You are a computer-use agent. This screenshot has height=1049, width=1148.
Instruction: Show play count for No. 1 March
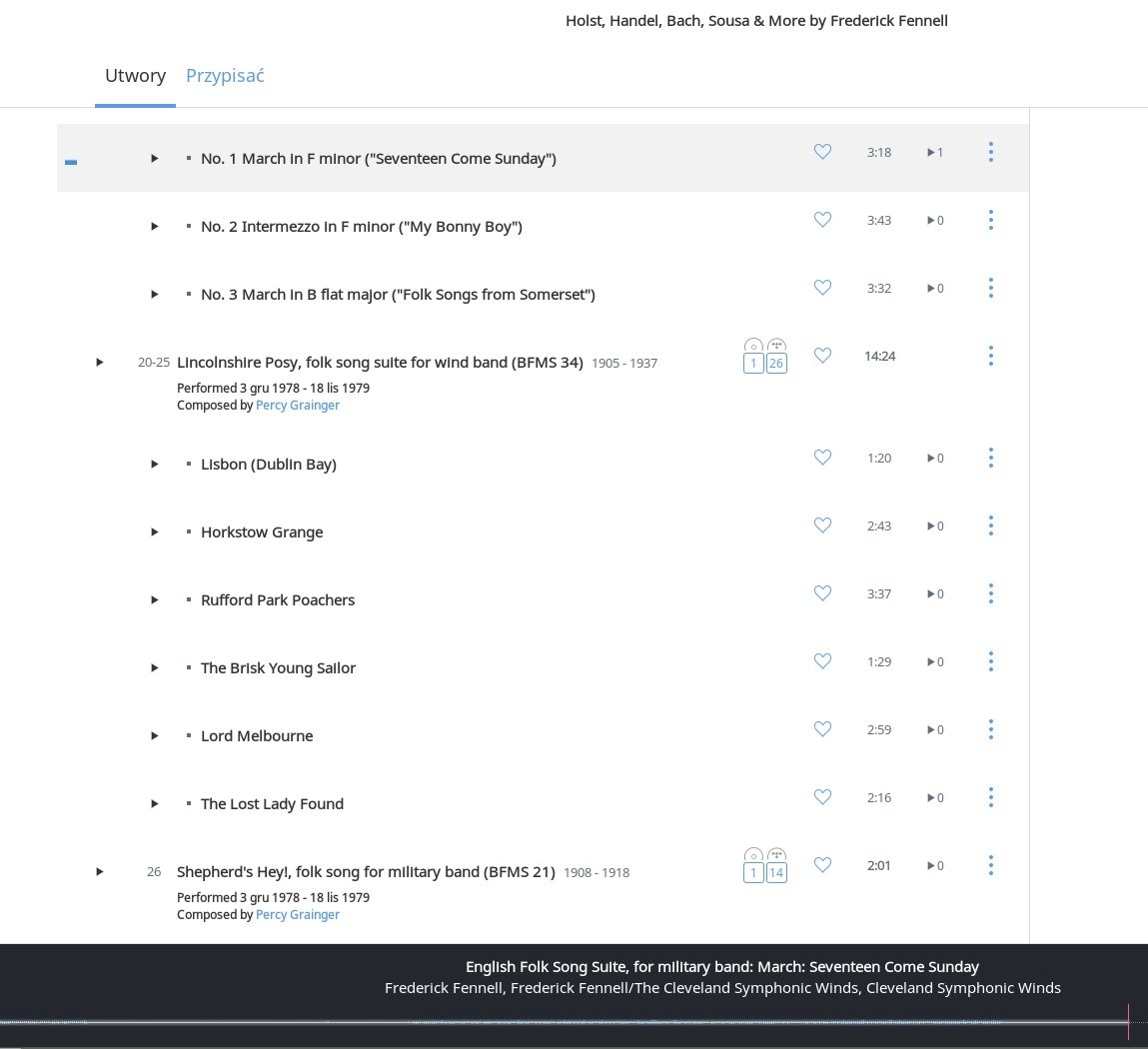[935, 152]
